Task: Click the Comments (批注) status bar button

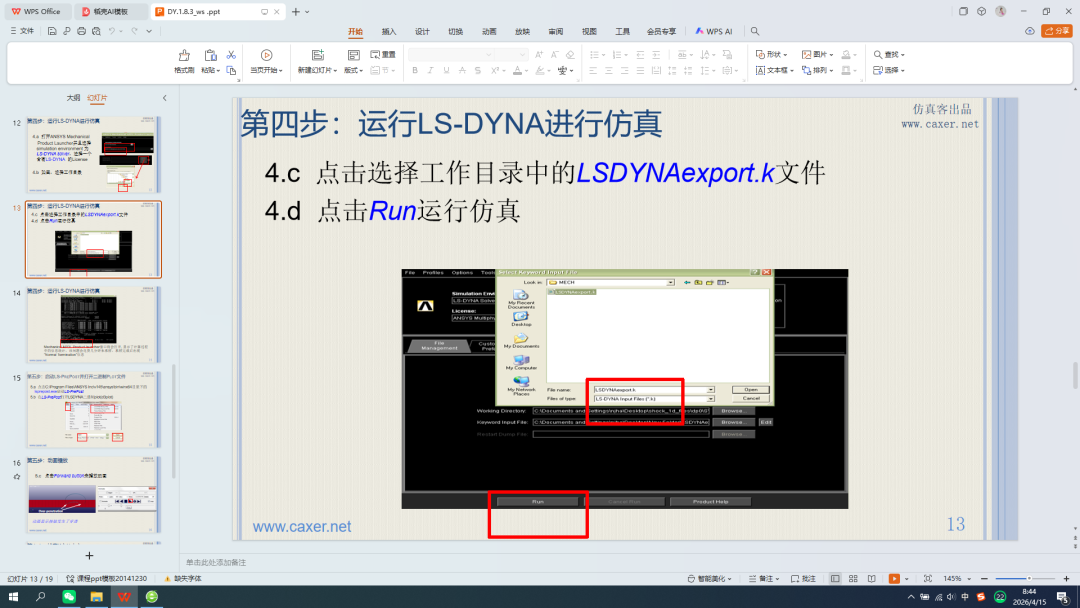Action: 803,578
